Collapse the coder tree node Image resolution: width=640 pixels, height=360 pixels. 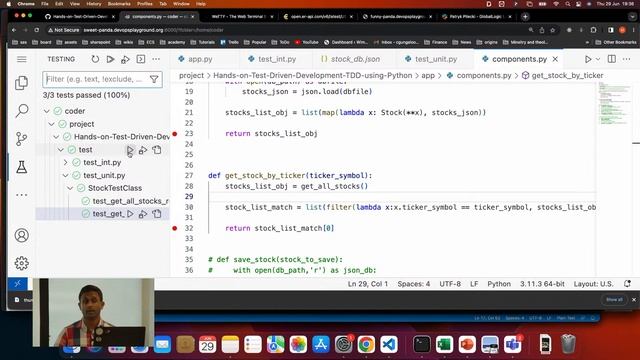(x=47, y=111)
